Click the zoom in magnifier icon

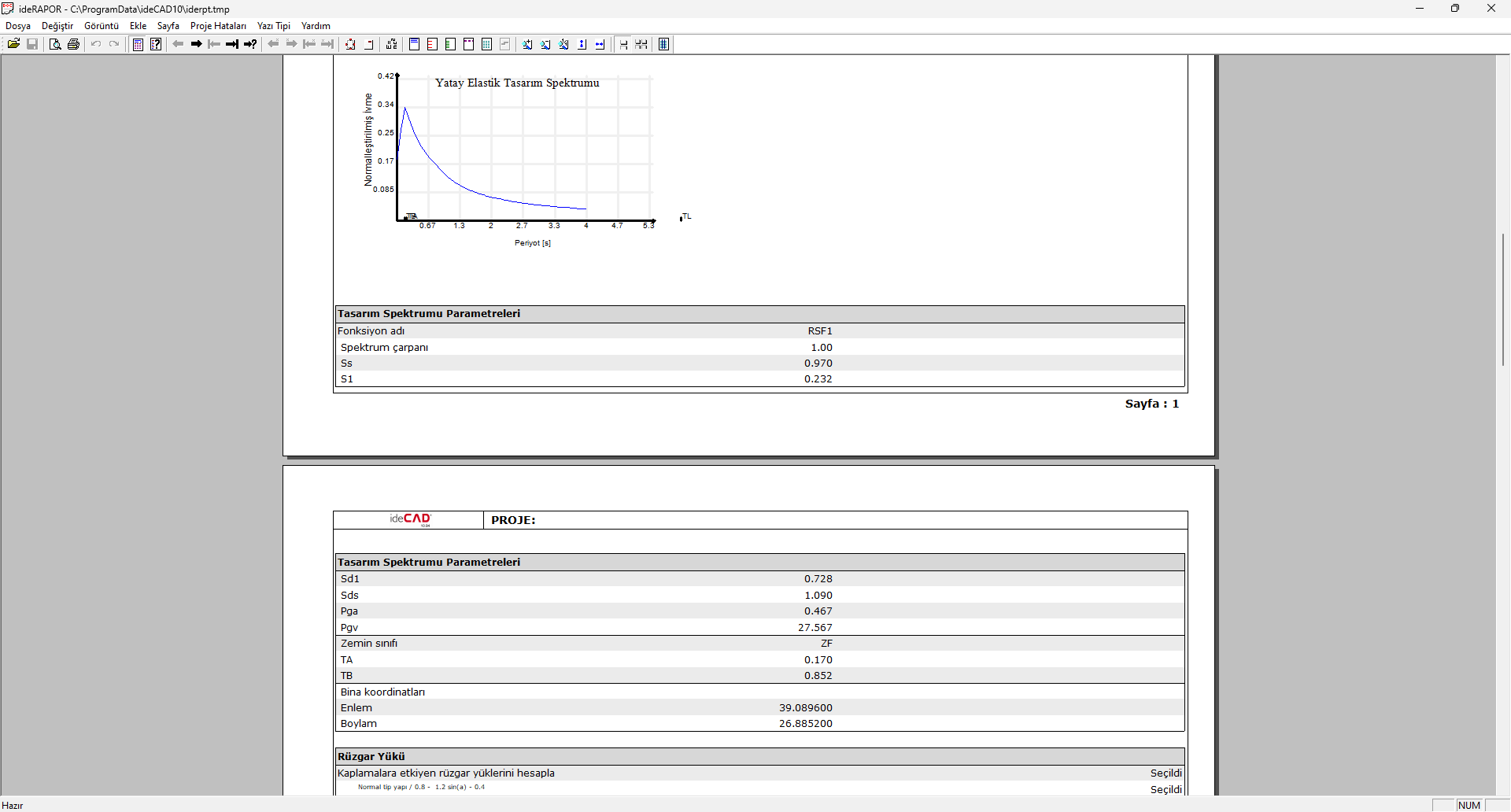click(x=527, y=44)
